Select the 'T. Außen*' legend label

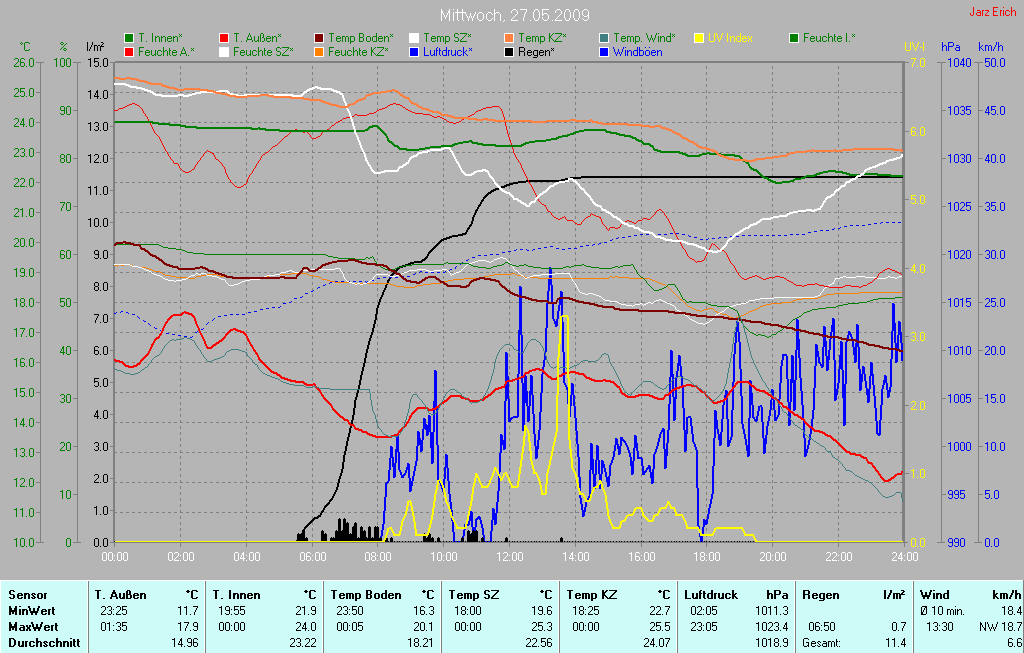click(257, 39)
